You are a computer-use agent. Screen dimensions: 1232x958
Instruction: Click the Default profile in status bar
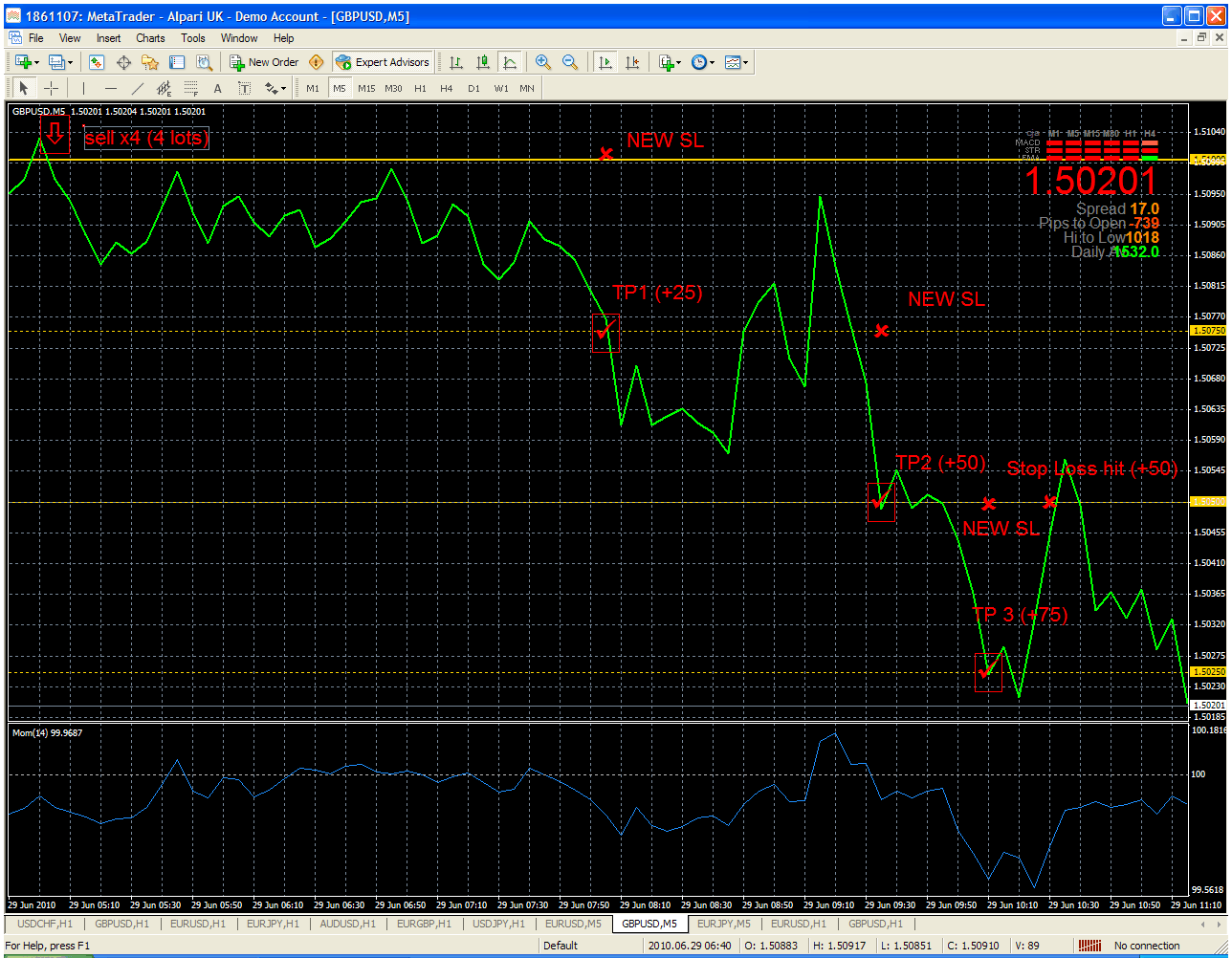click(x=560, y=946)
